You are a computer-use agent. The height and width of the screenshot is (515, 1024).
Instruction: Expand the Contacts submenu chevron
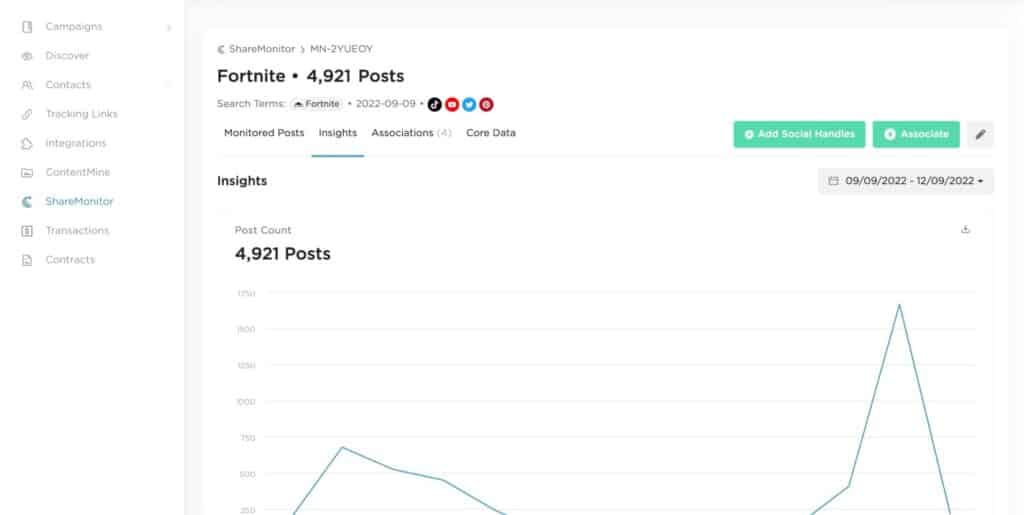[x=169, y=85]
